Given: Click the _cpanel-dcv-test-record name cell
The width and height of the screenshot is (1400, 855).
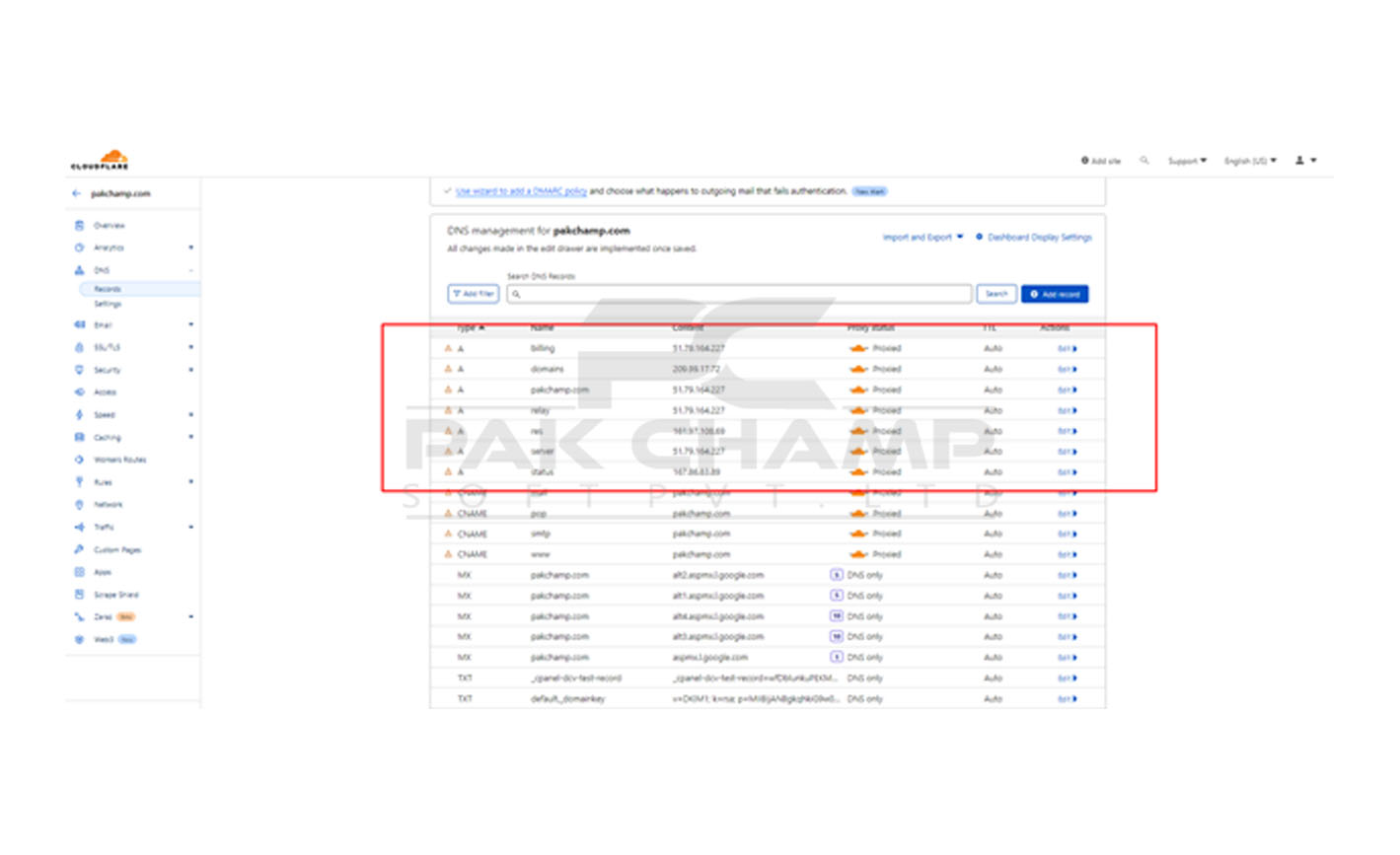Looking at the screenshot, I should click(576, 677).
